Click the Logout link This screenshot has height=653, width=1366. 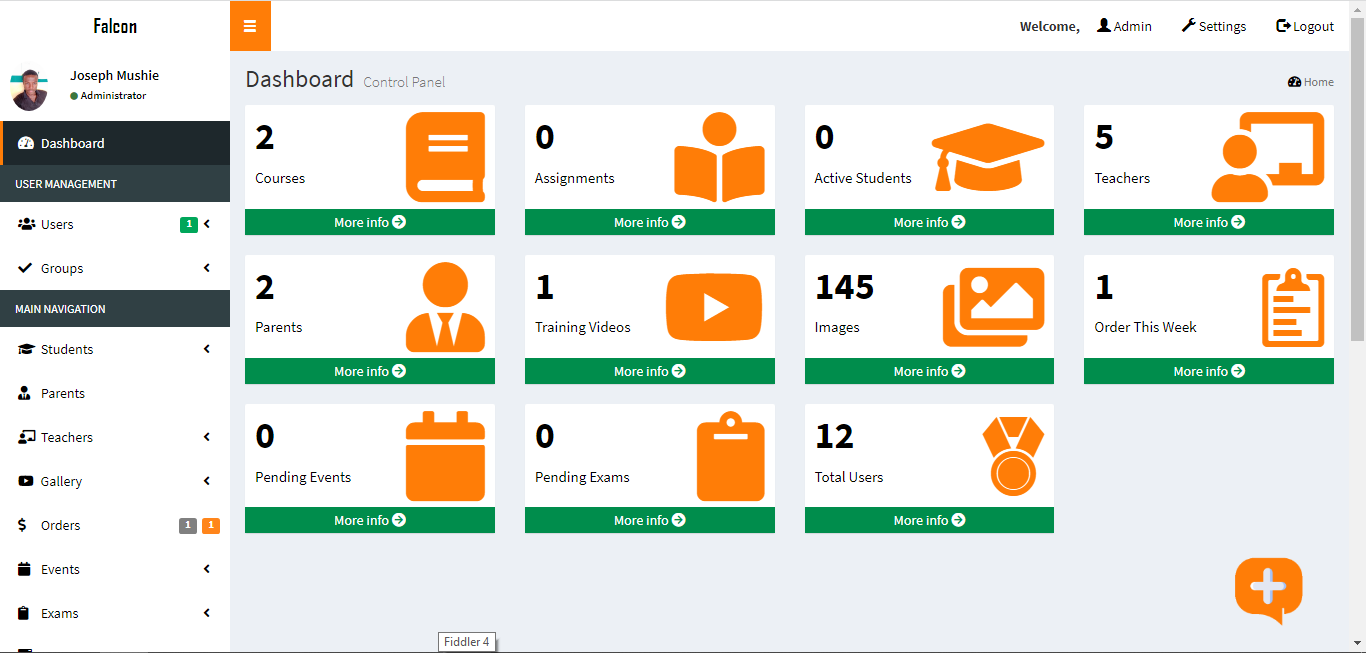(x=1305, y=27)
